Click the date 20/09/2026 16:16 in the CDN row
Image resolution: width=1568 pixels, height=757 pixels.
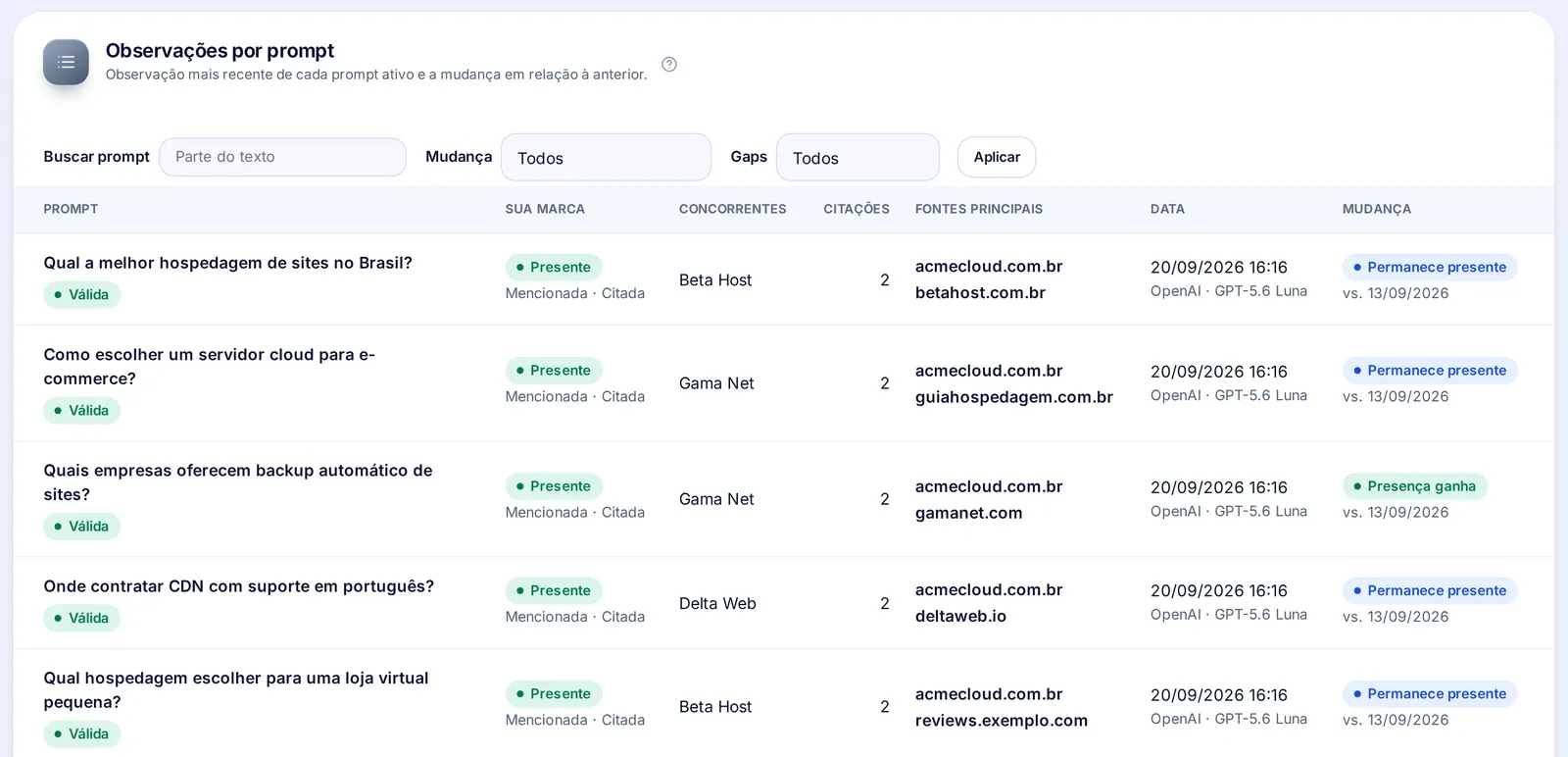[x=1219, y=591]
